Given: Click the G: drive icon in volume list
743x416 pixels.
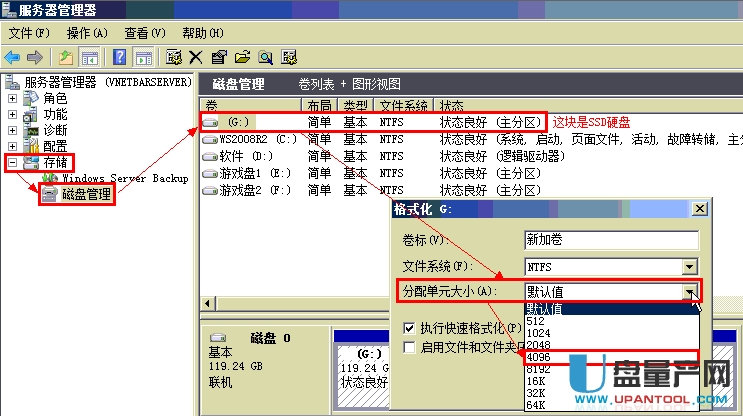Looking at the screenshot, I should click(210, 123).
